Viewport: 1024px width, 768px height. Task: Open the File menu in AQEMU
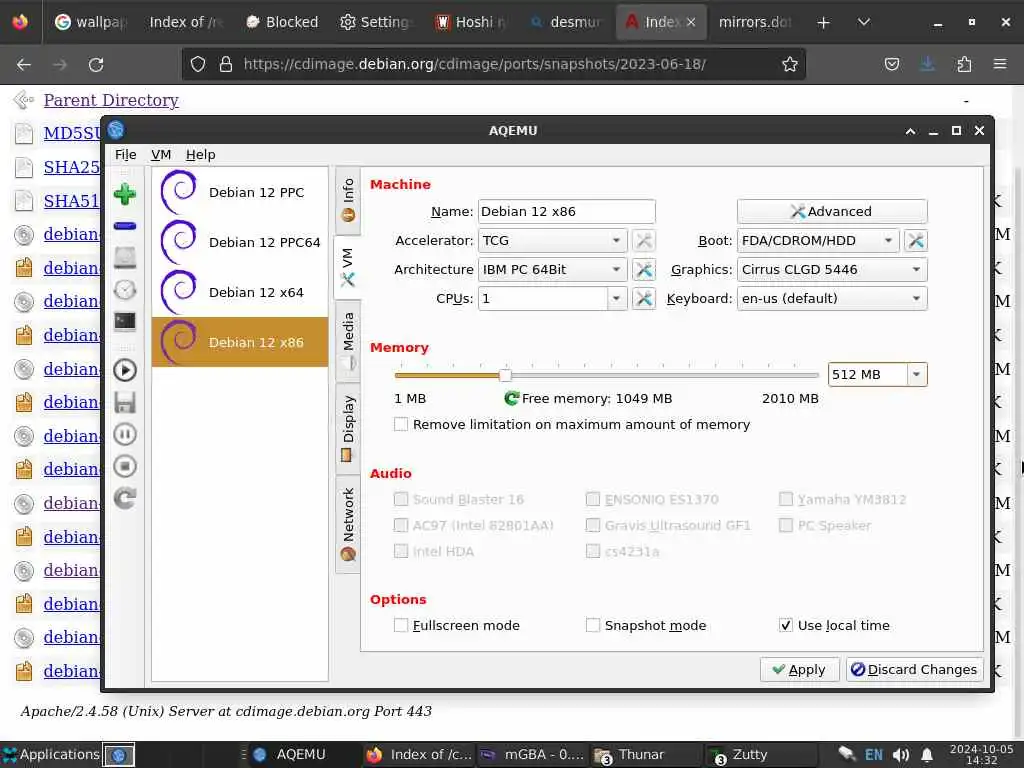[x=125, y=155]
